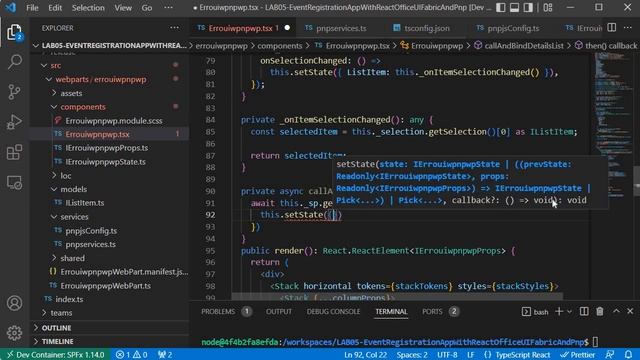640x360 pixels.
Task: Open the Explorer view in activity bar
Action: pyautogui.click(x=14, y=32)
